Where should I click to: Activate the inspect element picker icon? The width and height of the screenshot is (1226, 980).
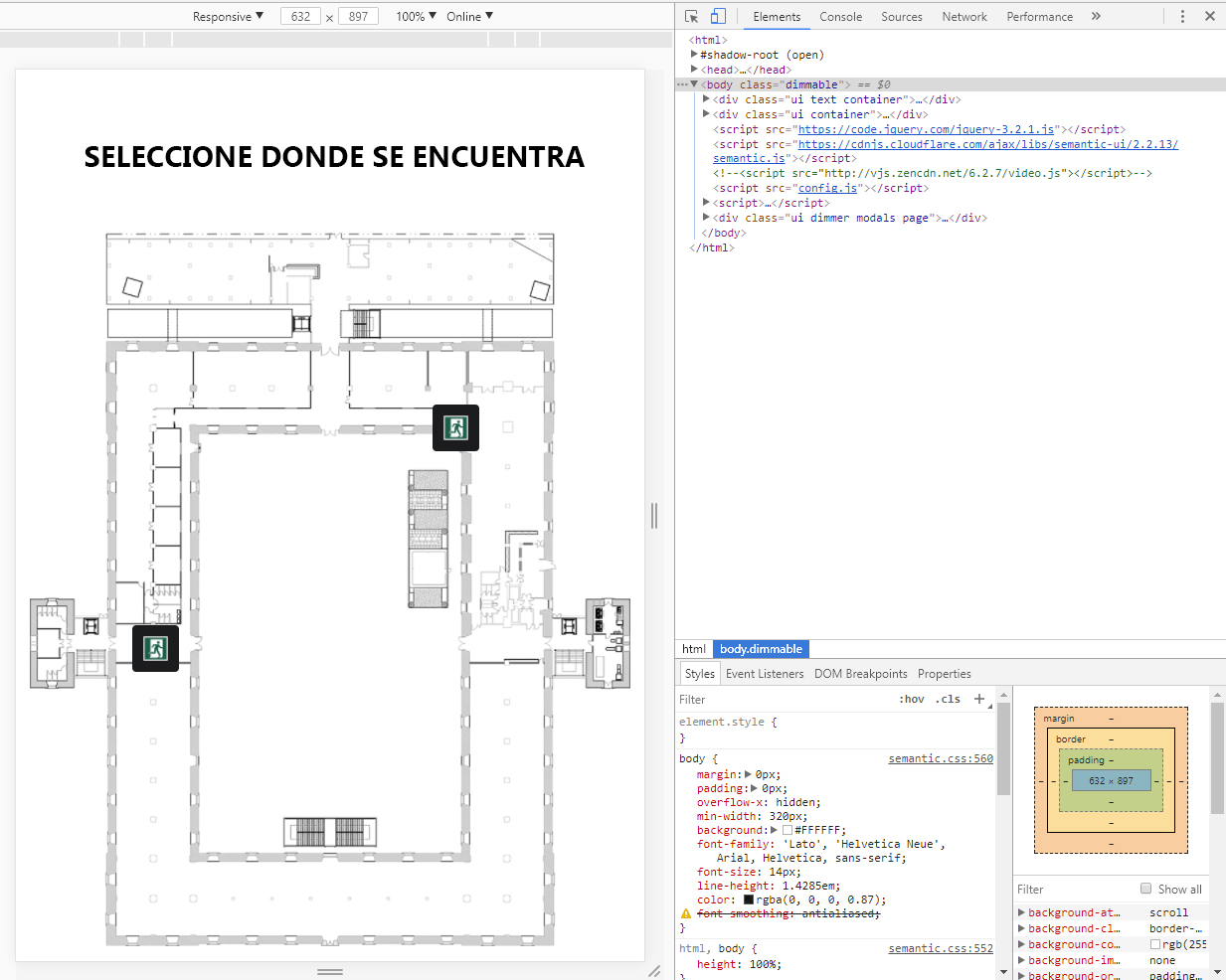point(692,16)
